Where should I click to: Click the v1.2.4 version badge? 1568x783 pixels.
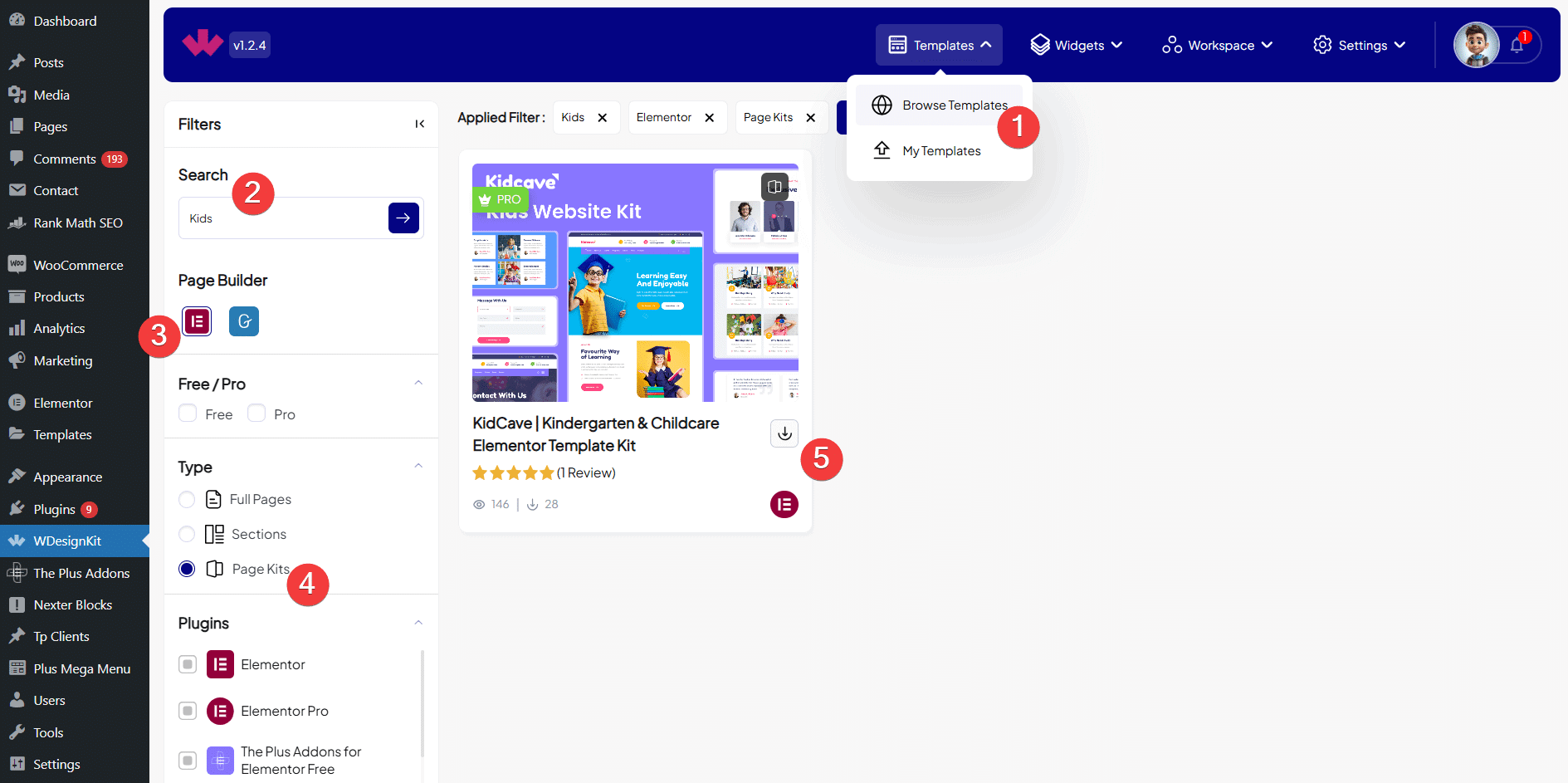point(250,45)
